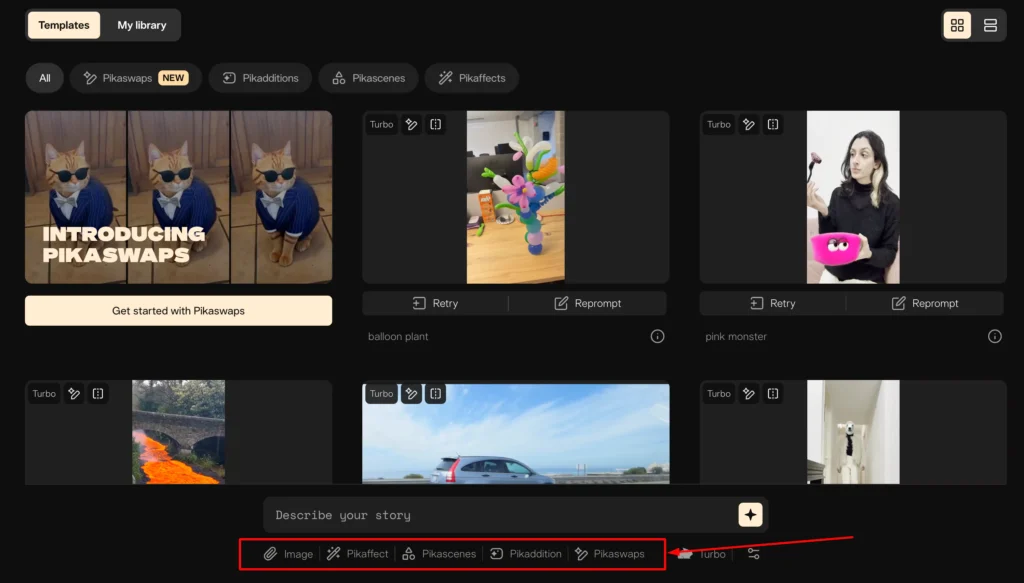This screenshot has width=1024, height=583.
Task: Filter templates by Pikadditions
Action: pyautogui.click(x=260, y=78)
